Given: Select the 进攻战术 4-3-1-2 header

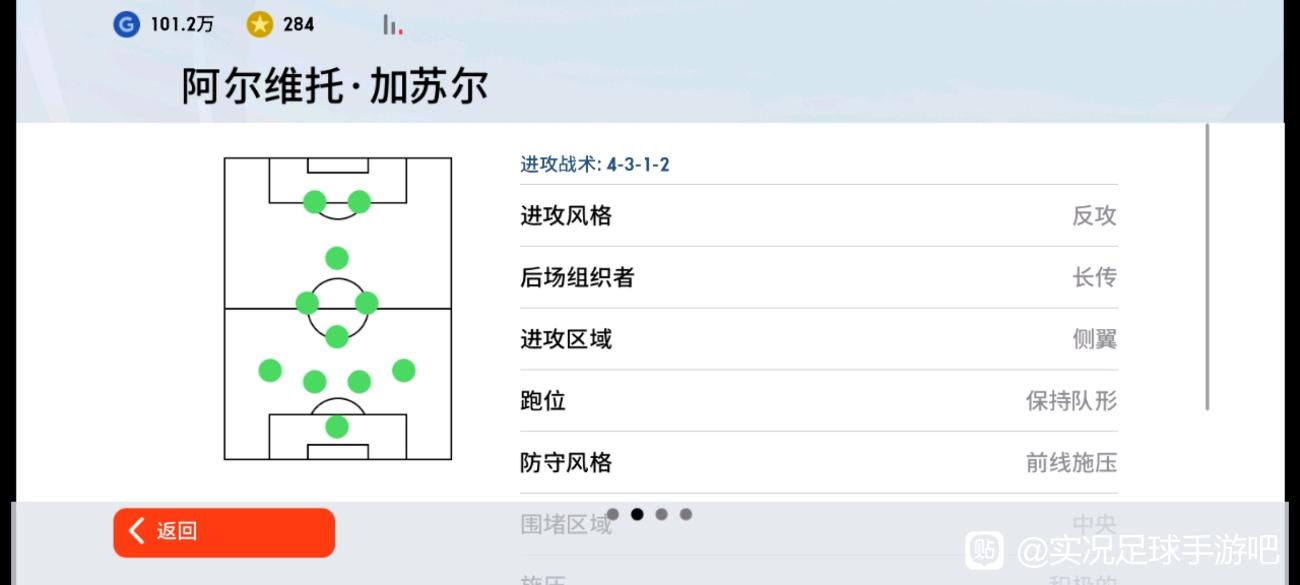Looking at the screenshot, I should tap(595, 165).
